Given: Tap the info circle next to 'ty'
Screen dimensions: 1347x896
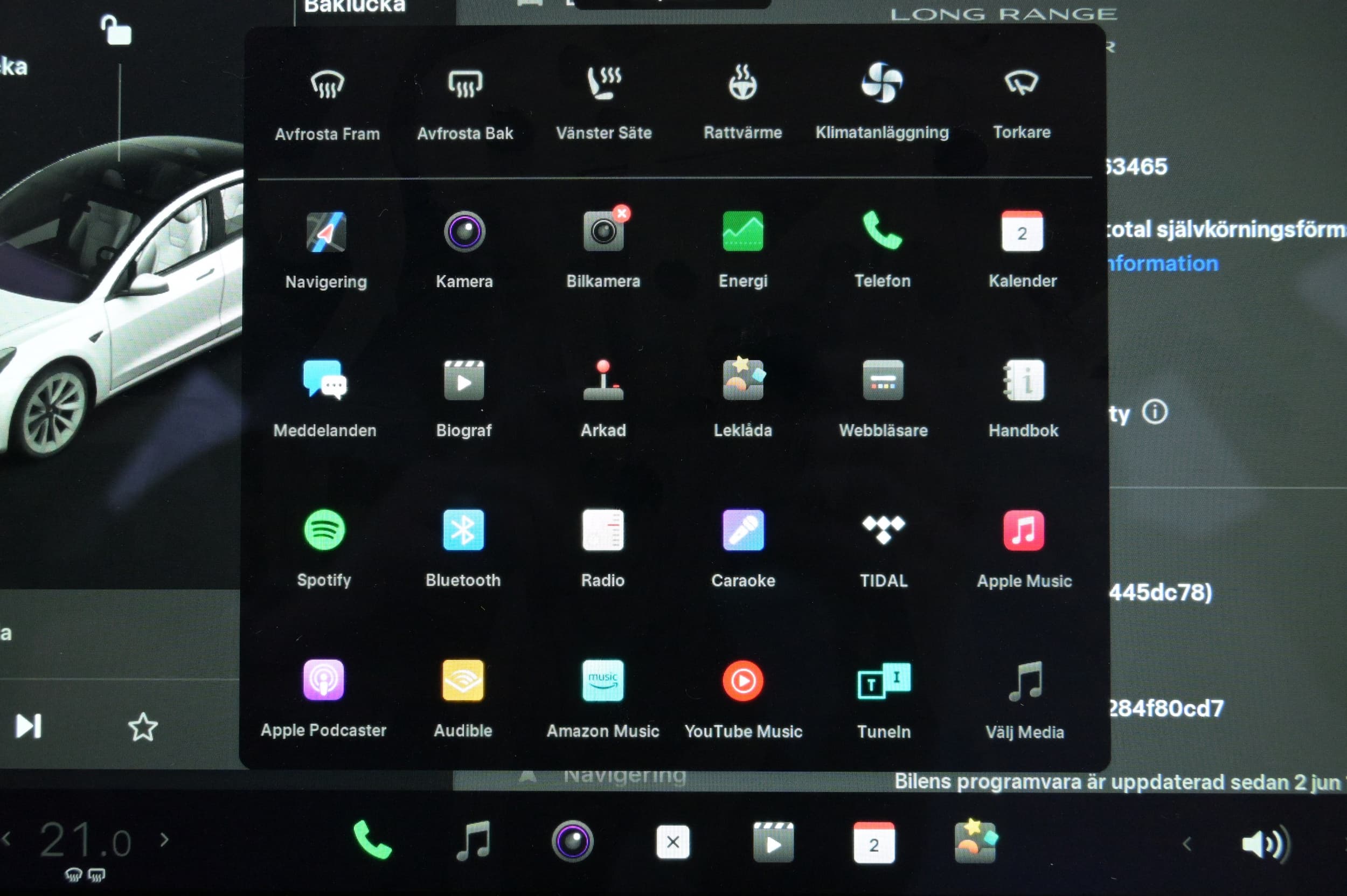Looking at the screenshot, I should pos(1155,412).
